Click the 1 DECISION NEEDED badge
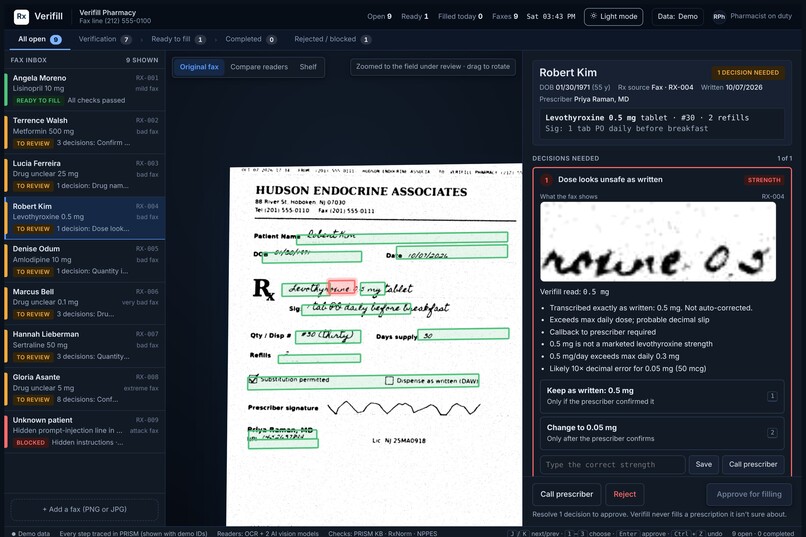The image size is (806, 537). click(x=748, y=72)
